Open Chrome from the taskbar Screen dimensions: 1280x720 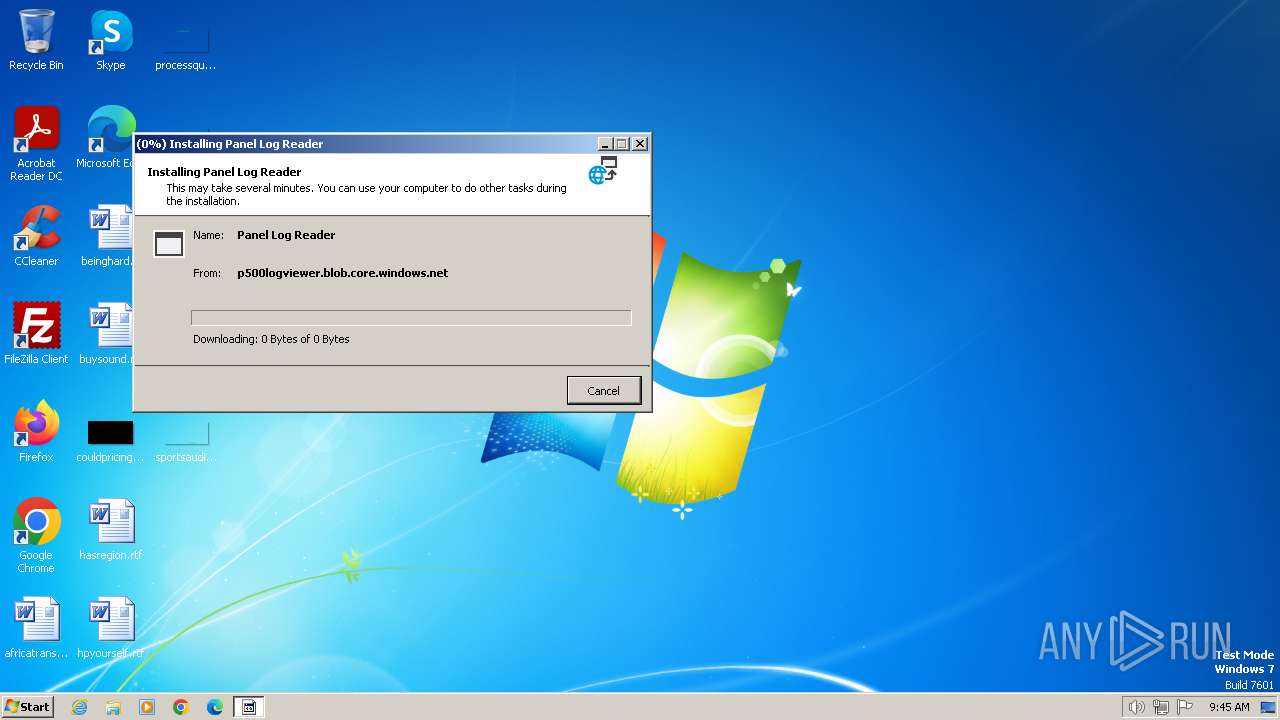(x=181, y=707)
